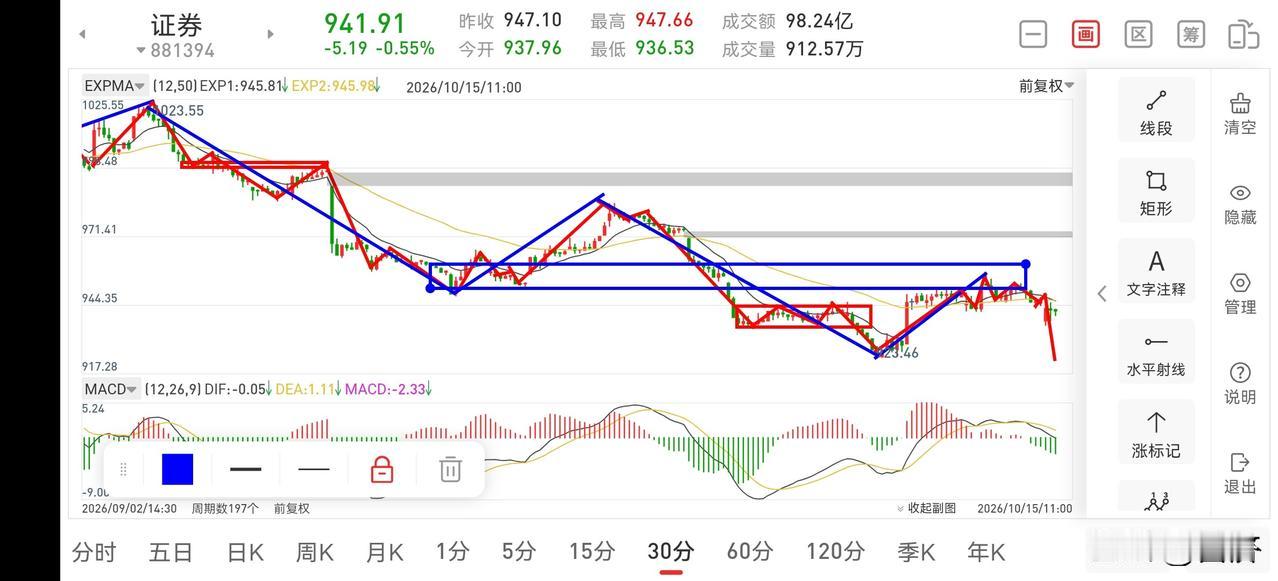Switch to the 月K tab
Viewport: 1278px width, 581px height.
385,551
